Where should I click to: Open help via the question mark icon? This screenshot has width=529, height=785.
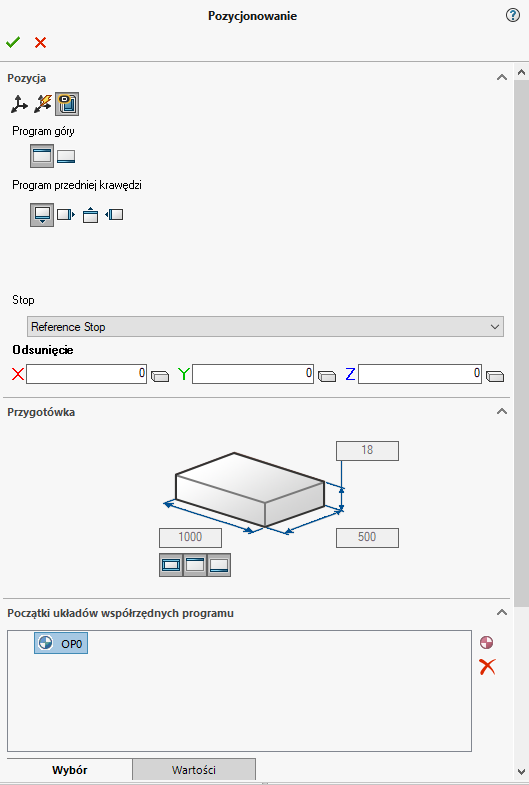pyautogui.click(x=512, y=16)
